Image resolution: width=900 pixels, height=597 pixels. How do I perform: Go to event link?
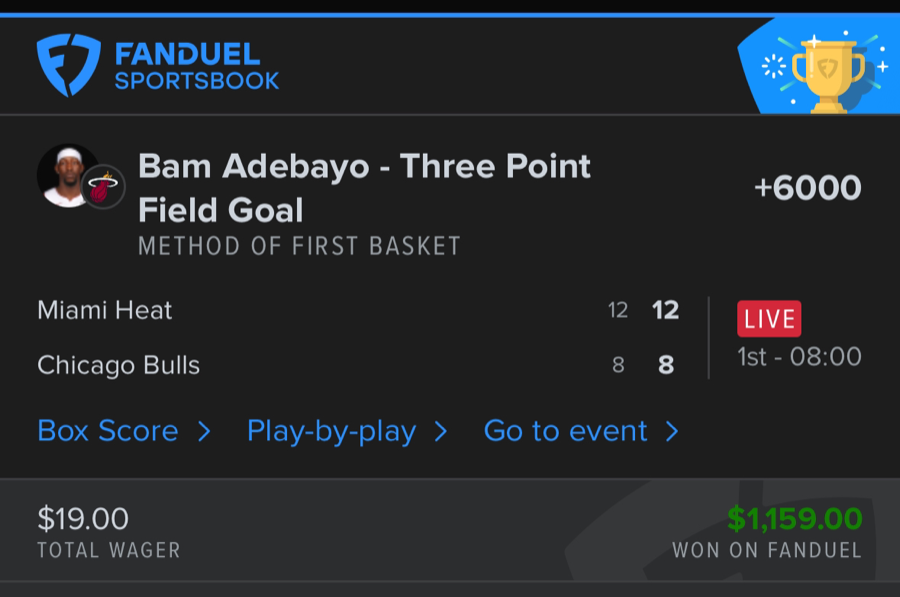coord(565,431)
